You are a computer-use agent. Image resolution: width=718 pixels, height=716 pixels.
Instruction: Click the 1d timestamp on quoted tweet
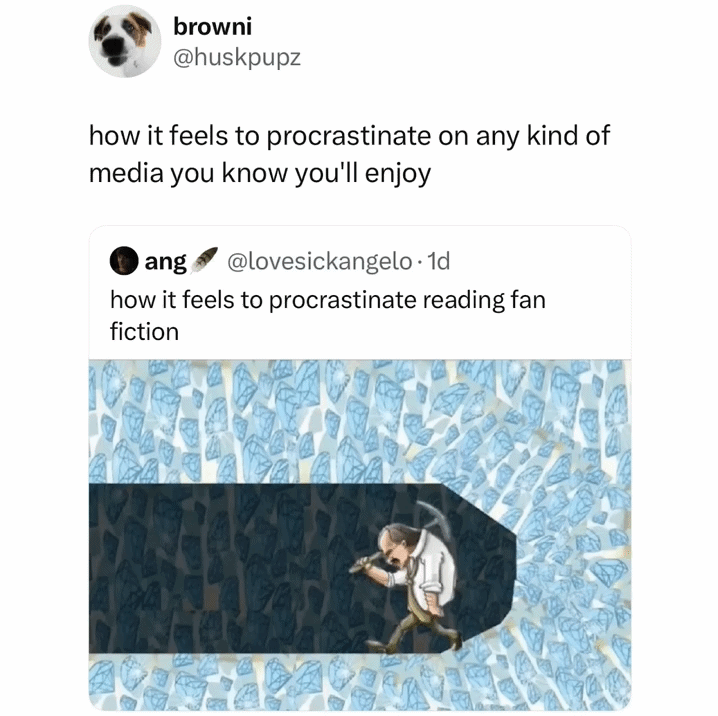pyautogui.click(x=438, y=261)
